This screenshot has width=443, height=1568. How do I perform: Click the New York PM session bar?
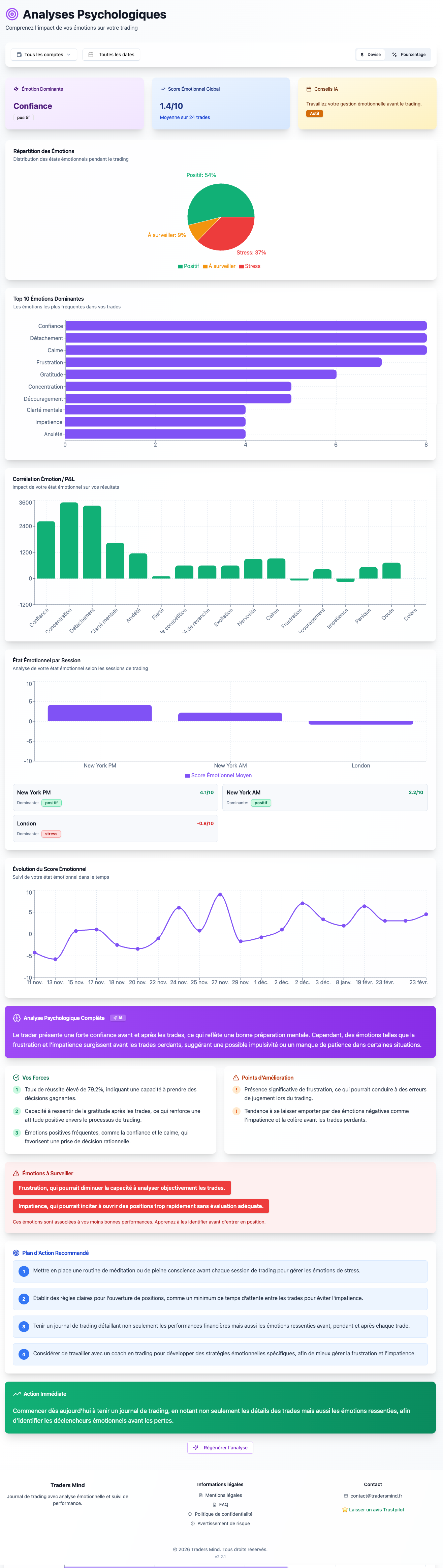tap(100, 713)
